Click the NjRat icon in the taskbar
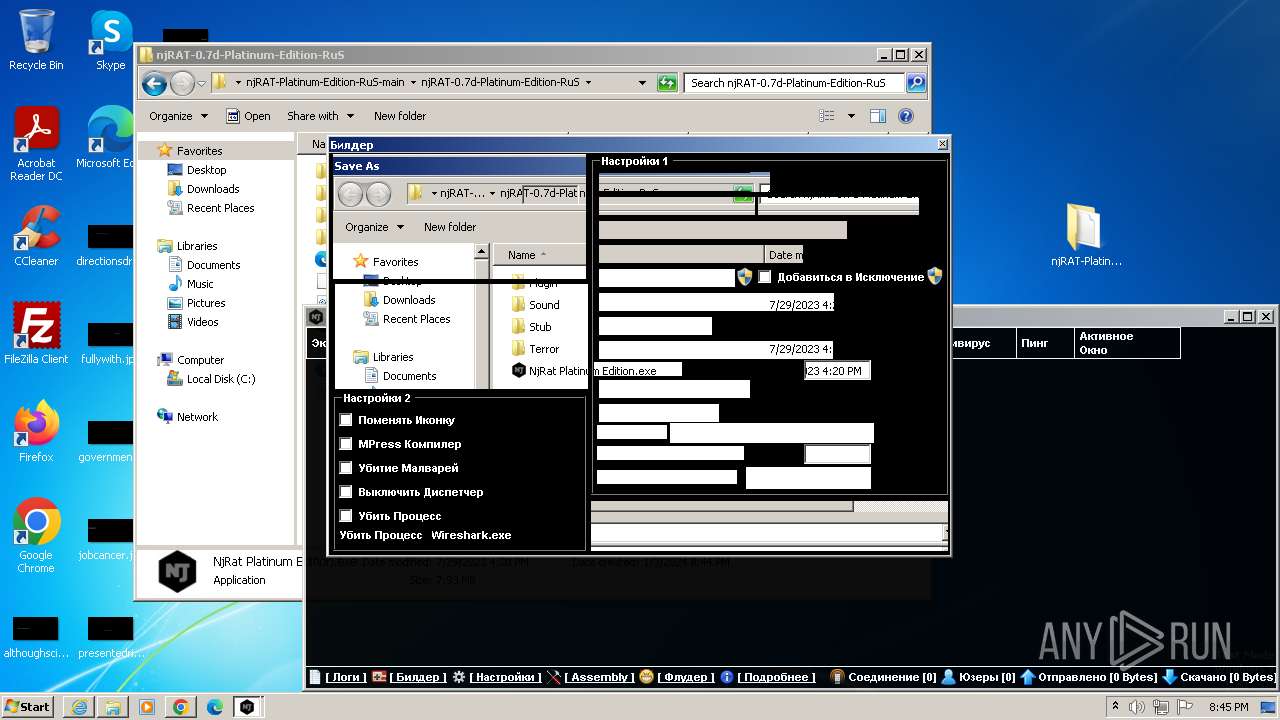 click(x=247, y=707)
